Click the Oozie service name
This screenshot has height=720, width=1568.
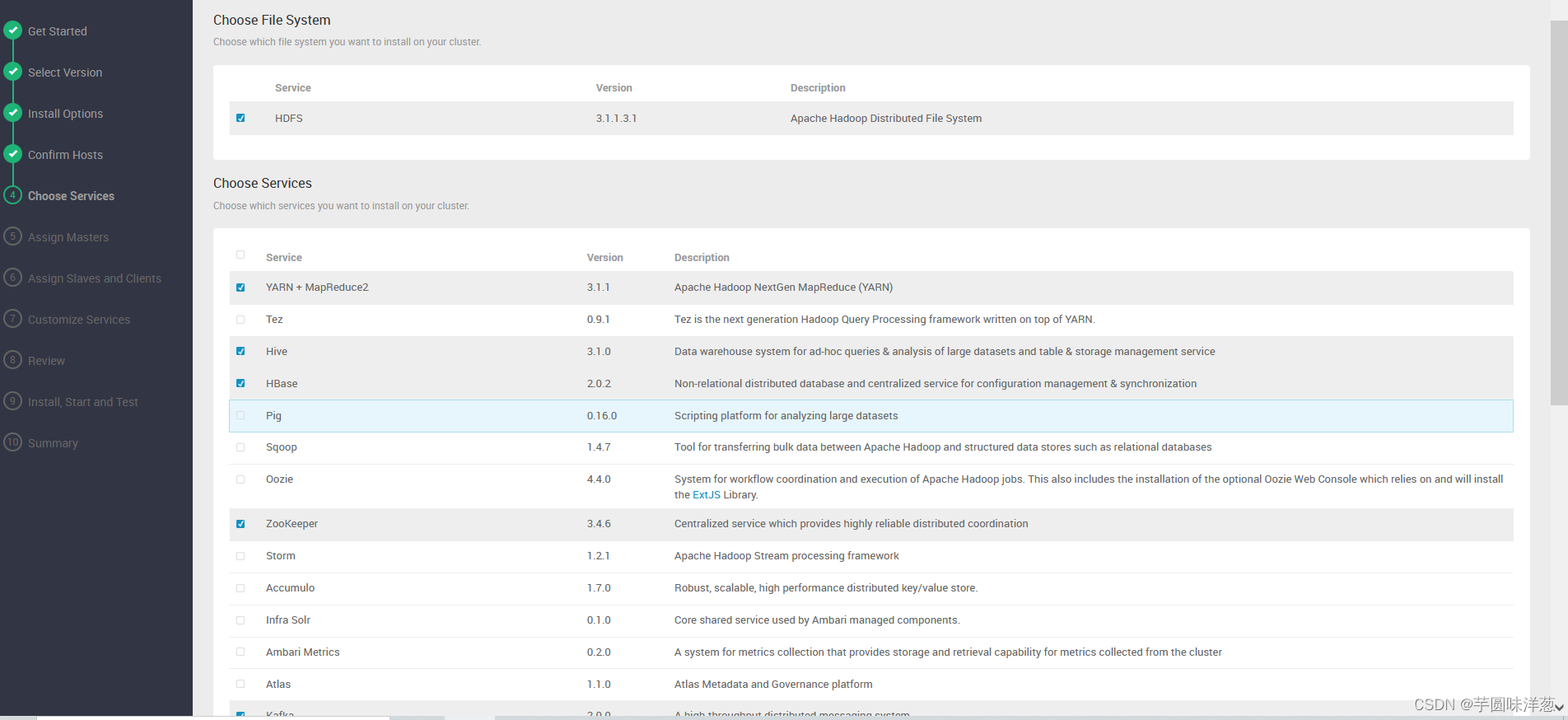click(279, 479)
